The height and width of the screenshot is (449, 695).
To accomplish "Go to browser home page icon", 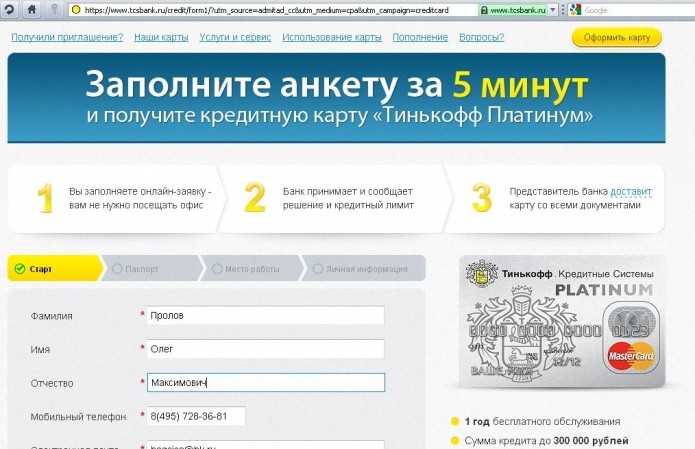I will click(31, 9).
